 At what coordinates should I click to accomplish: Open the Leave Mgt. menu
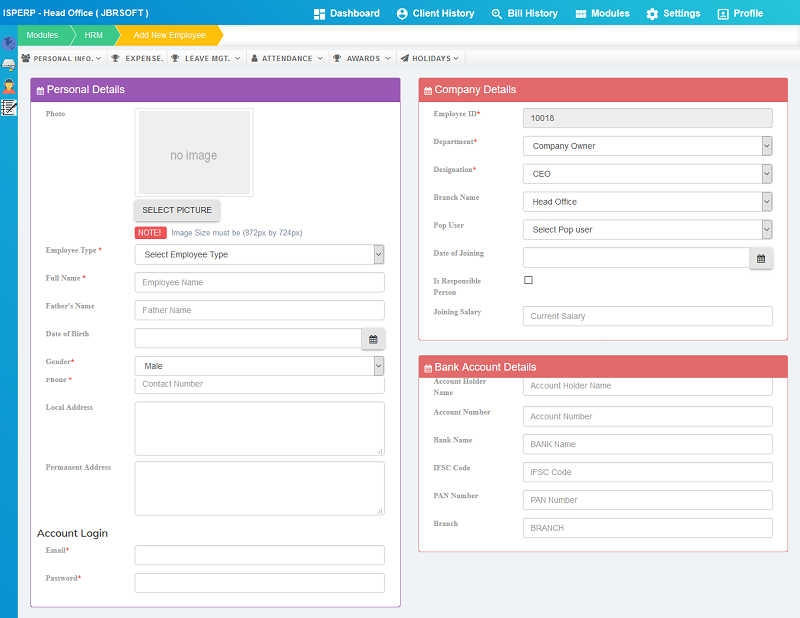click(206, 59)
